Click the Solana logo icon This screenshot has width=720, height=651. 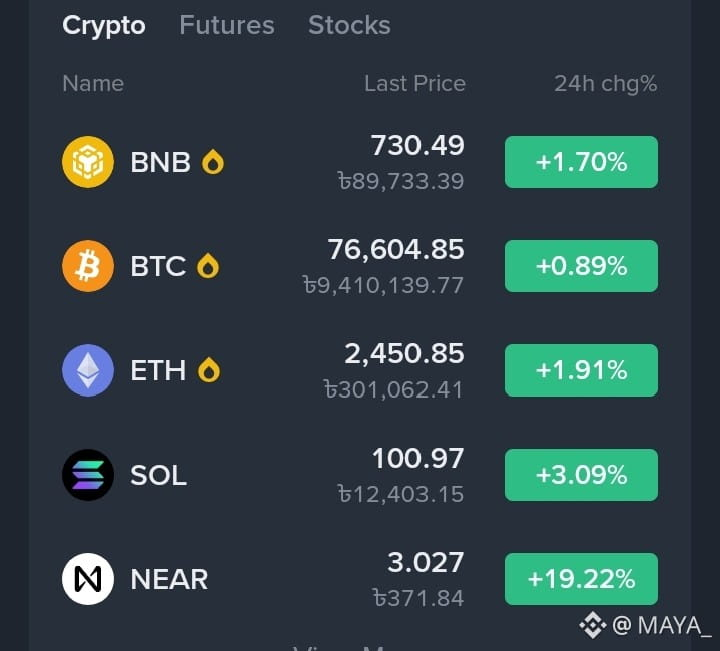click(x=88, y=475)
